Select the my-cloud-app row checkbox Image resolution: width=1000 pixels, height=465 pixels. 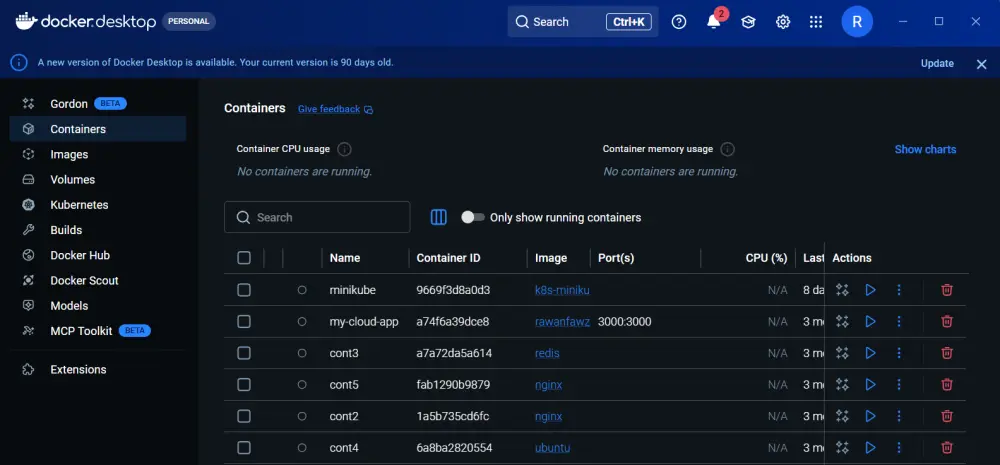click(x=244, y=321)
